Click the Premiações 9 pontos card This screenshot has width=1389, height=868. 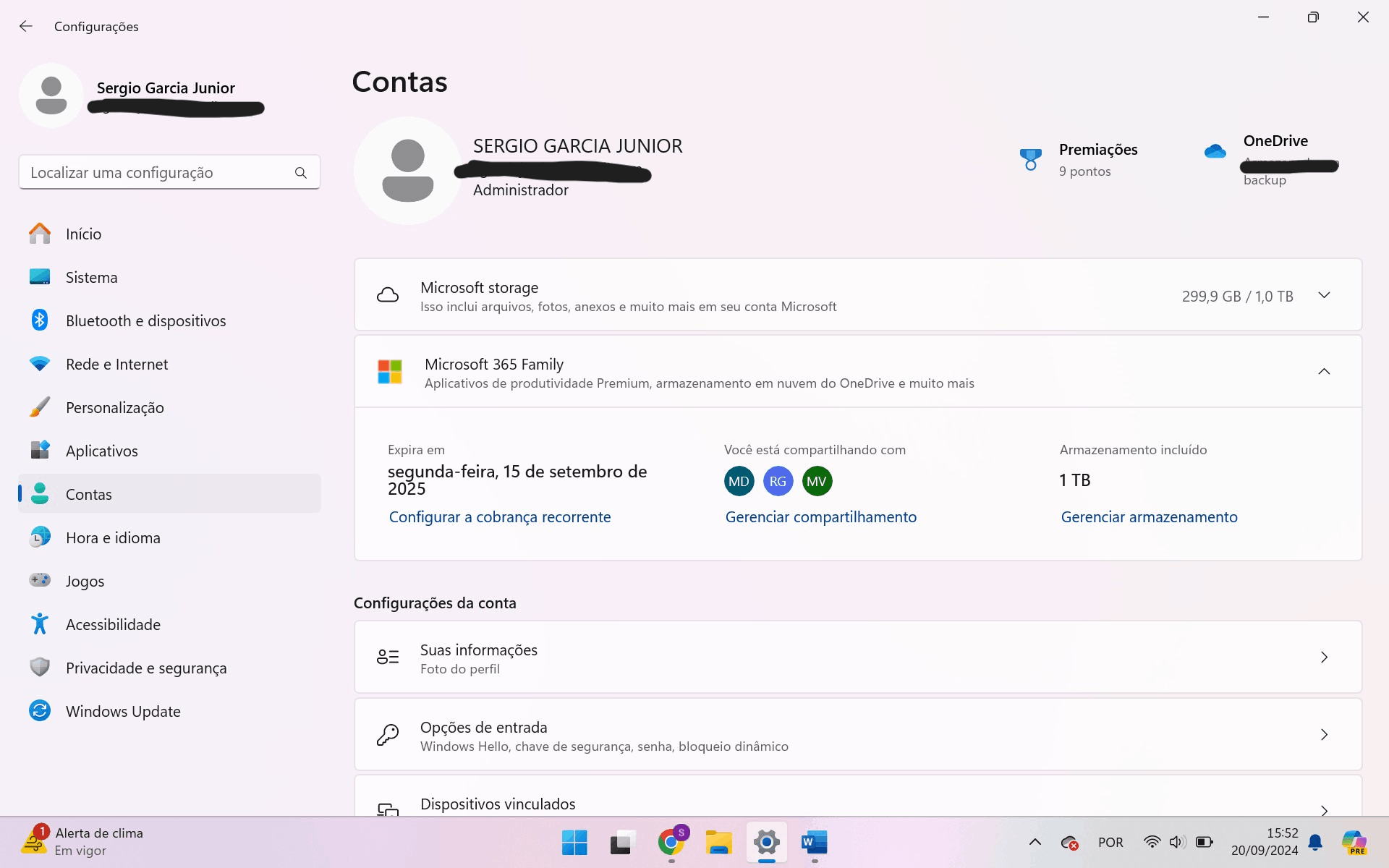1079,160
